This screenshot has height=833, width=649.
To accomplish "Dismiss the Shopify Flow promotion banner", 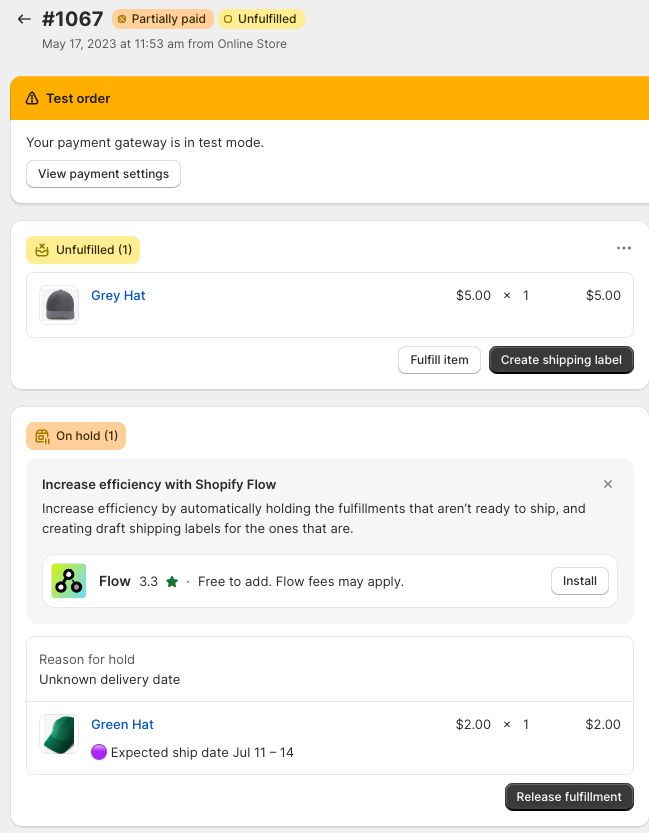I will tap(608, 484).
